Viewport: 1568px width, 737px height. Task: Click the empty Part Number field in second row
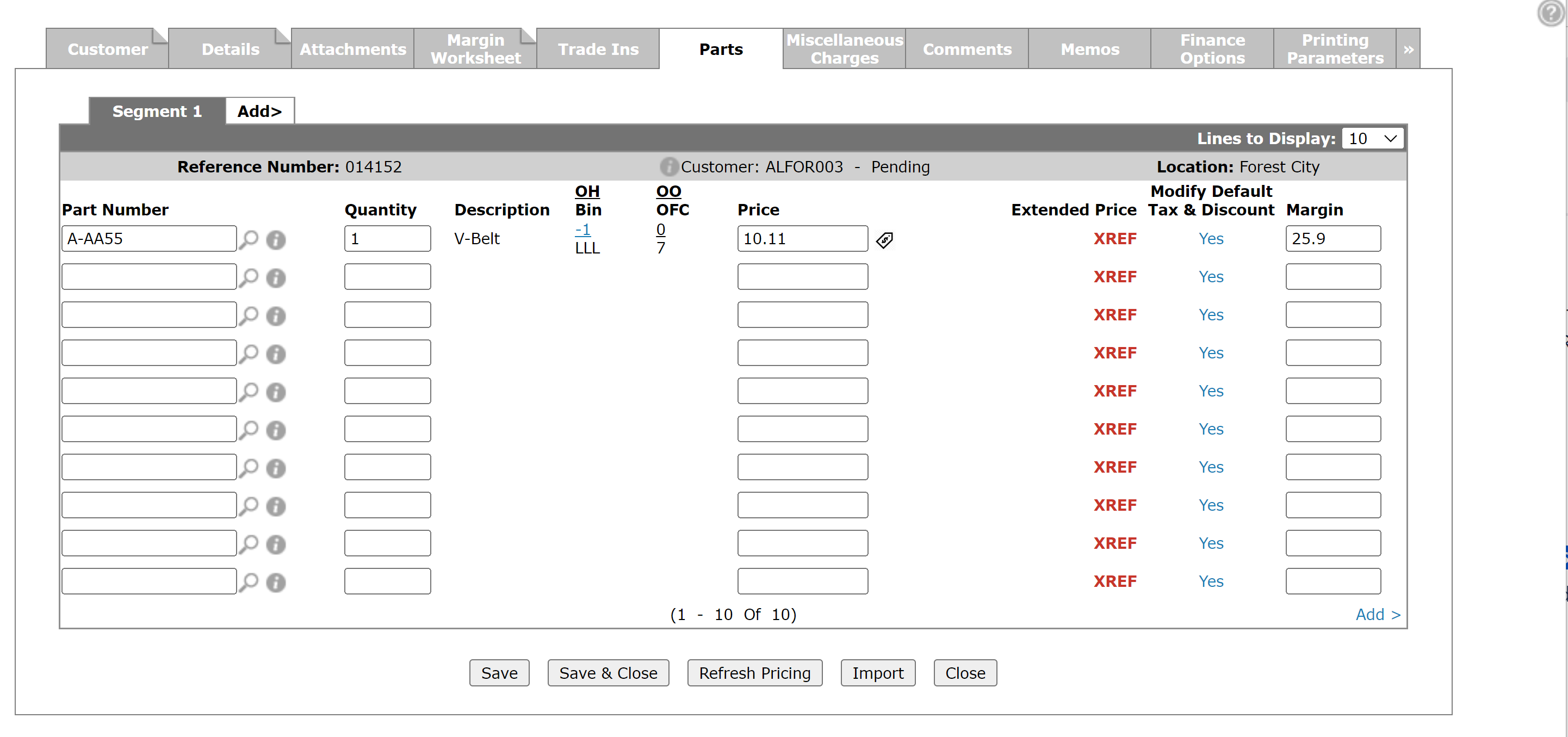pos(149,277)
